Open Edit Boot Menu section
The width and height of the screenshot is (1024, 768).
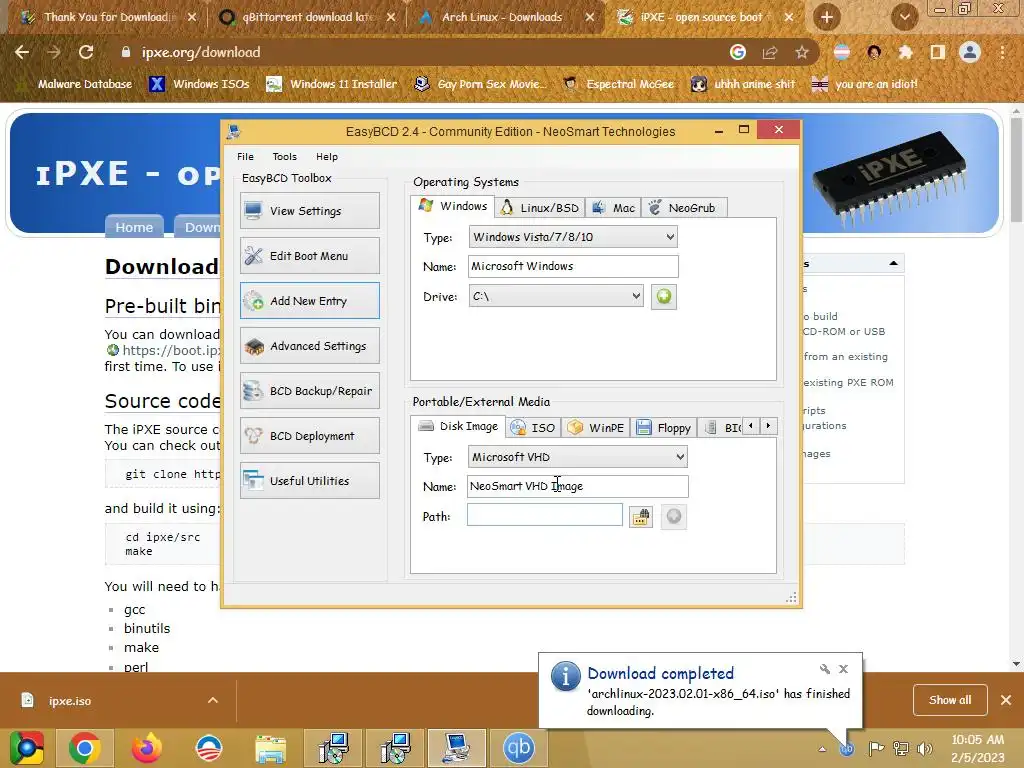[310, 255]
